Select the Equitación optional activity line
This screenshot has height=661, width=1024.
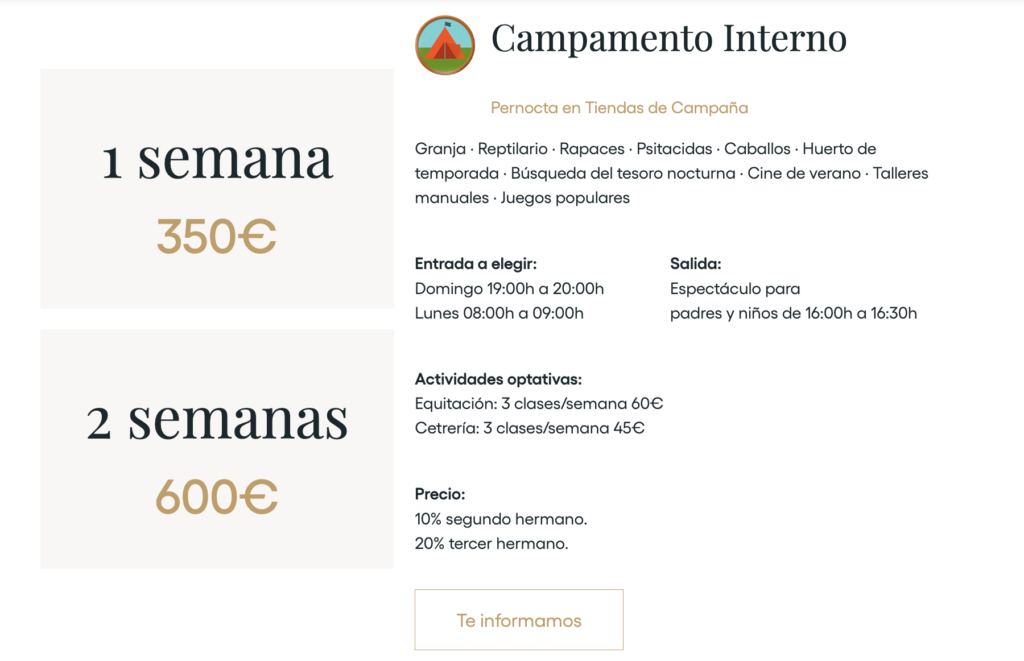point(540,403)
